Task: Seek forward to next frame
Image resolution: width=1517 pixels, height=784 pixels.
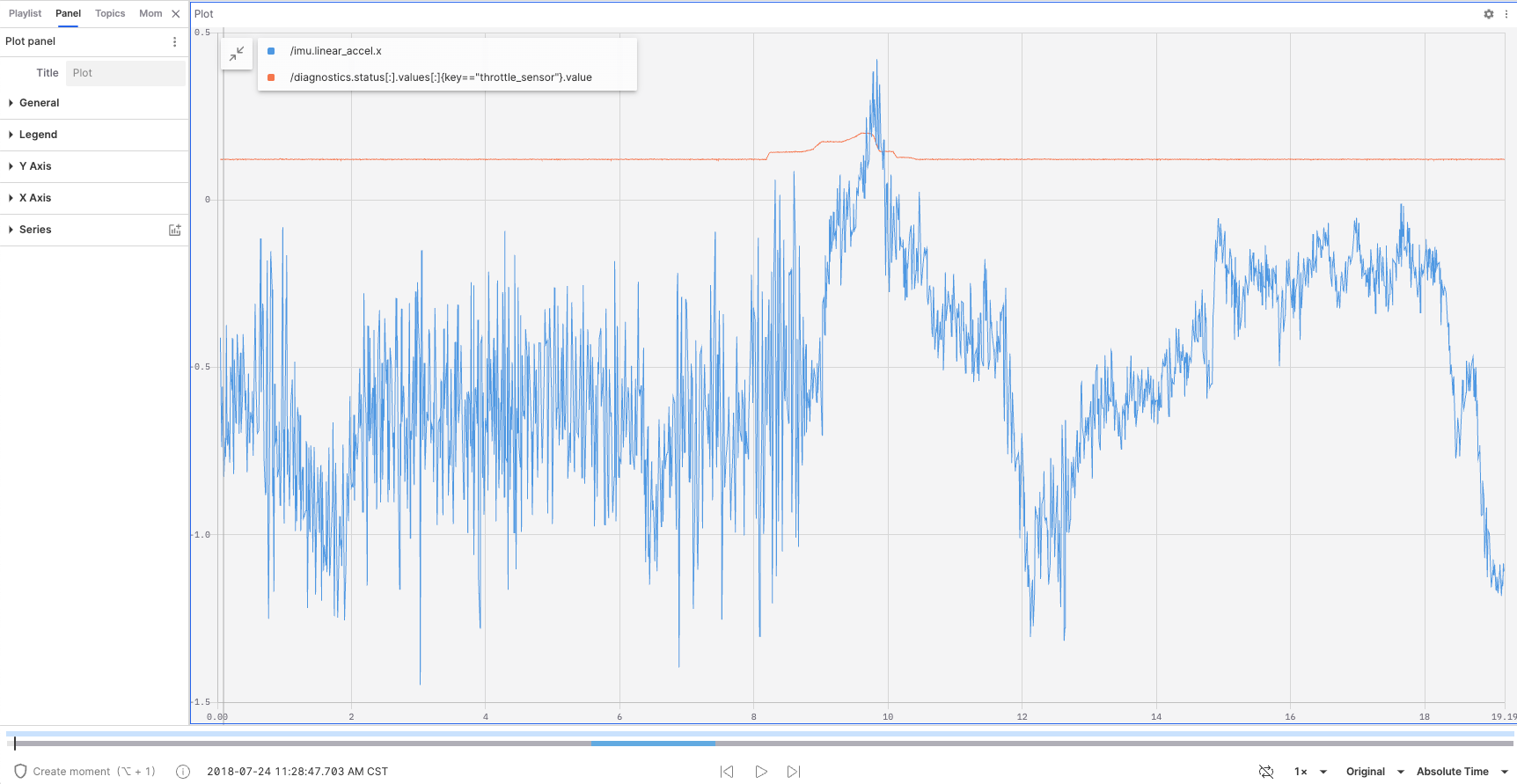Action: [794, 772]
